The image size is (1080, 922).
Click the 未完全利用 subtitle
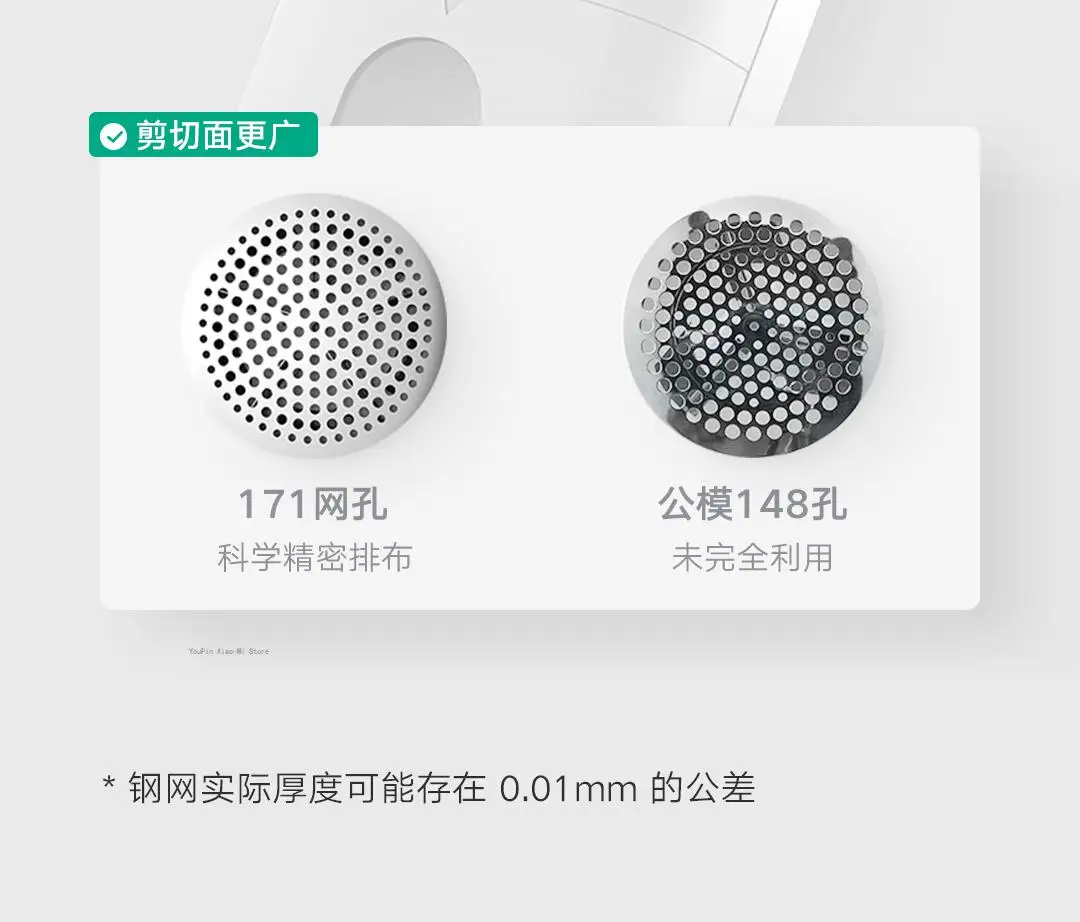coord(752,557)
